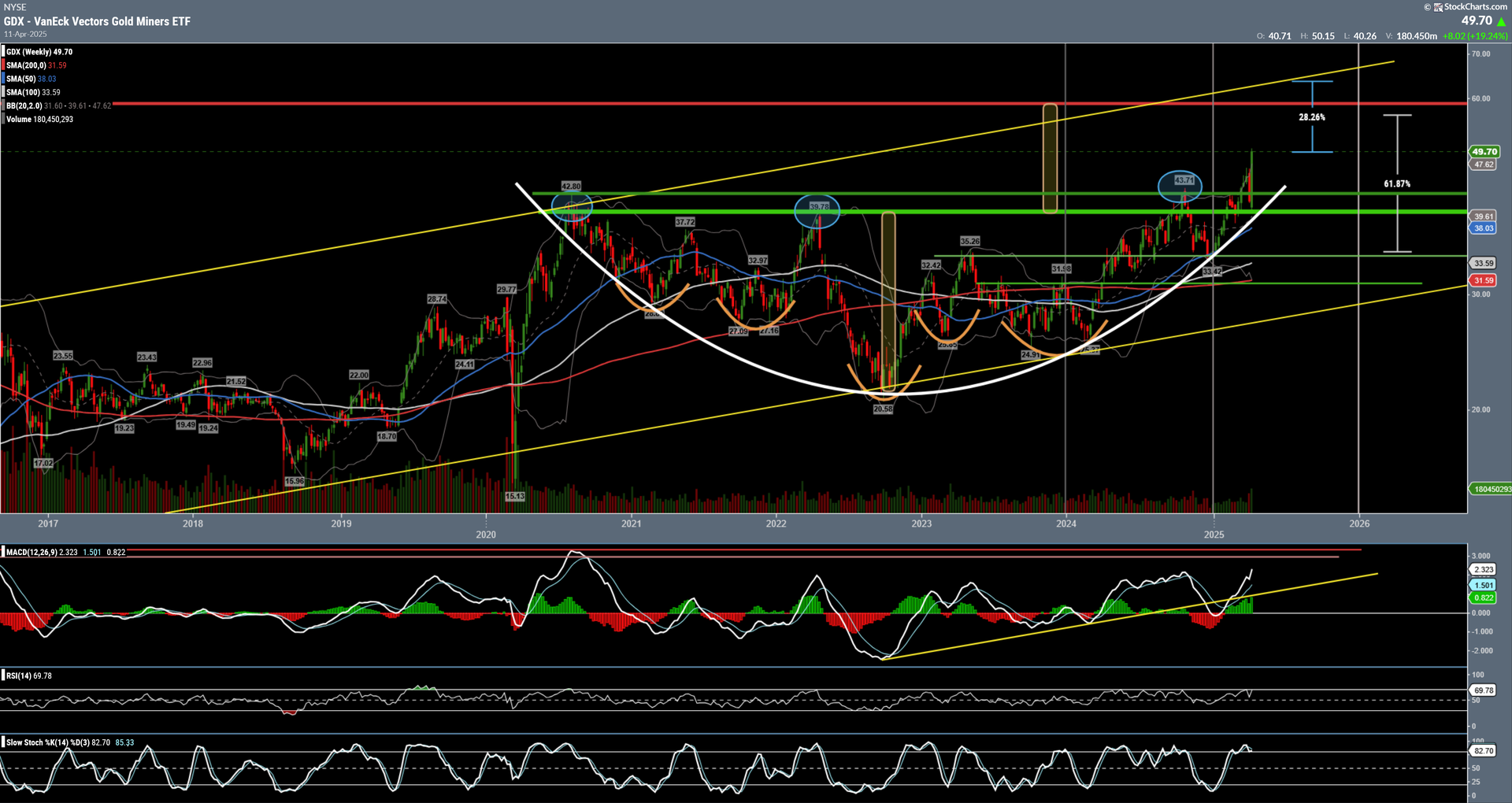This screenshot has width=1512, height=803.
Task: Click the 37.72 high label
Action: 685,222
